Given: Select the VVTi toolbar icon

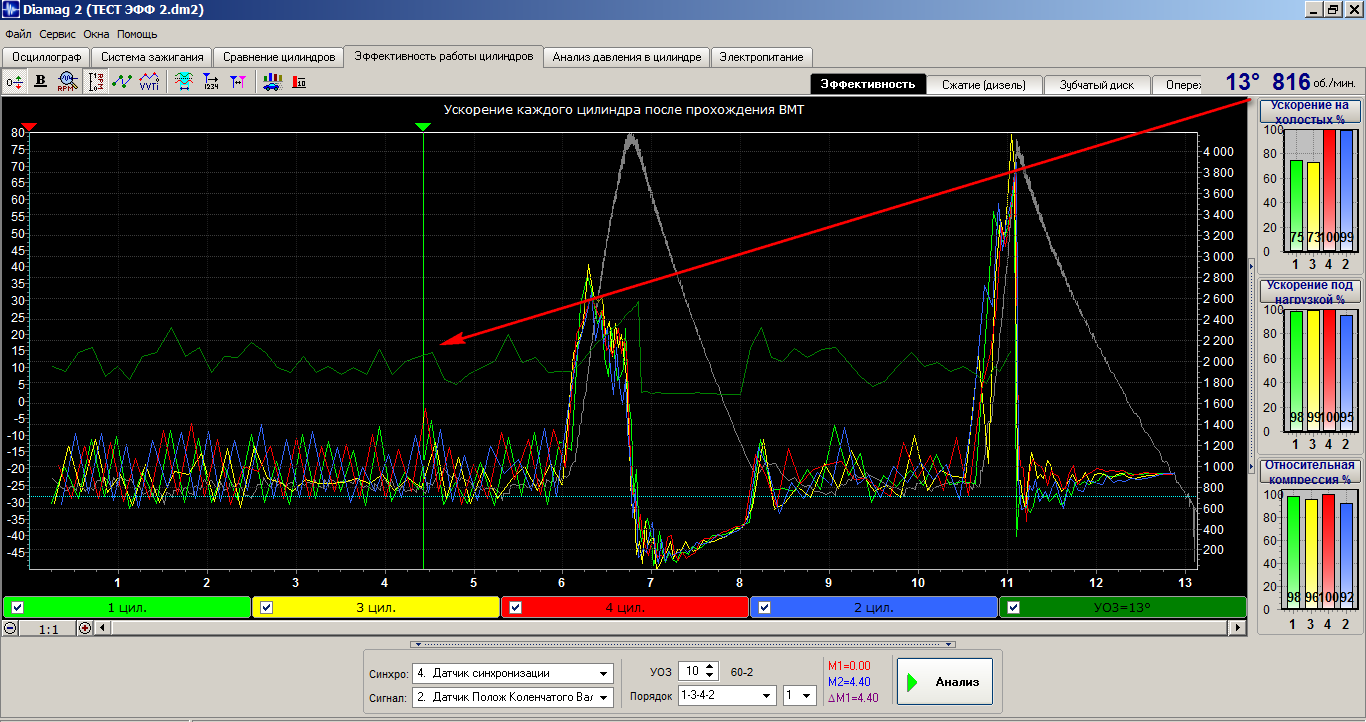Looking at the screenshot, I should (x=148, y=82).
